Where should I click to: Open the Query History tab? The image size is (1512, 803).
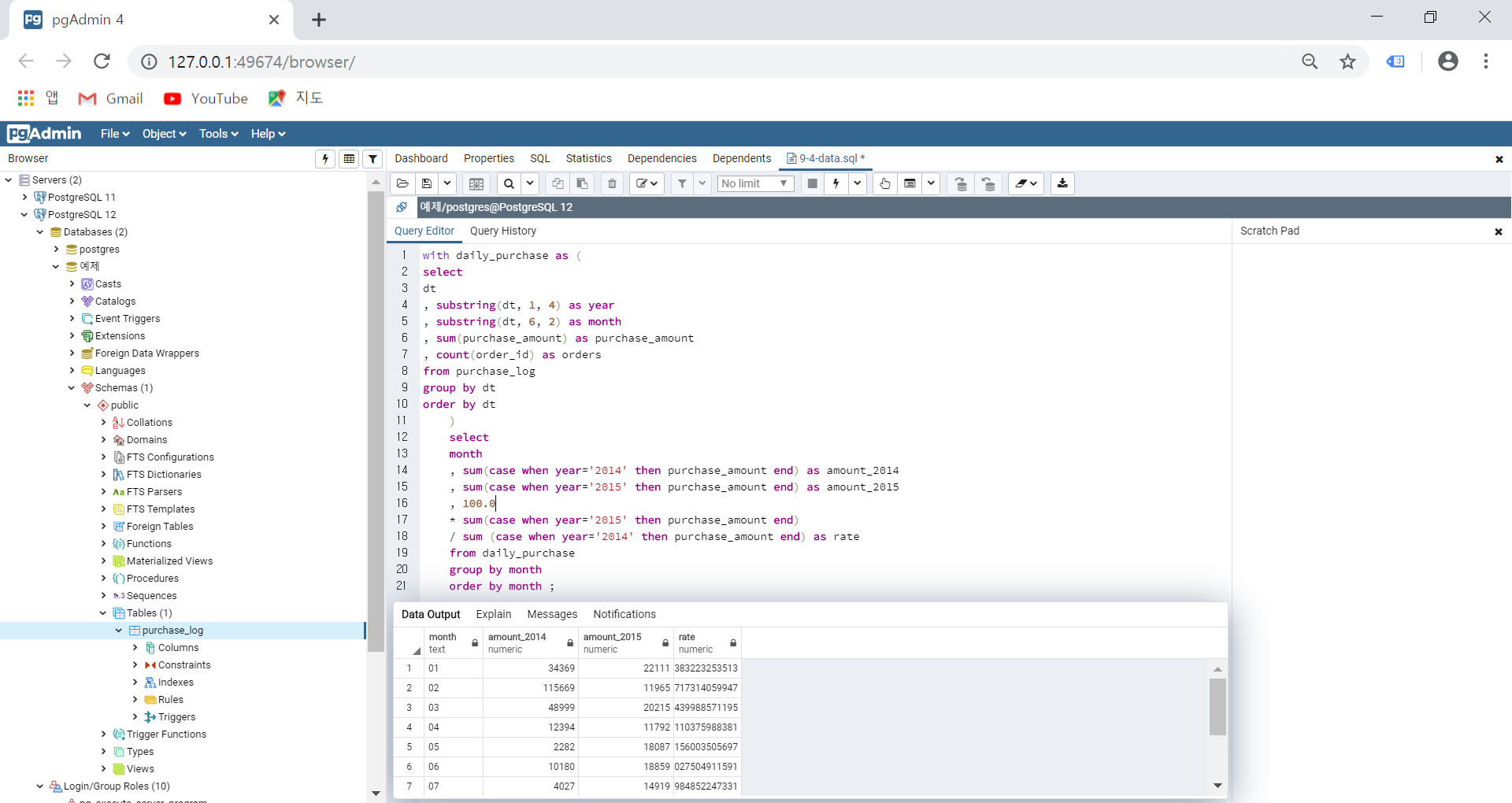[x=503, y=231]
